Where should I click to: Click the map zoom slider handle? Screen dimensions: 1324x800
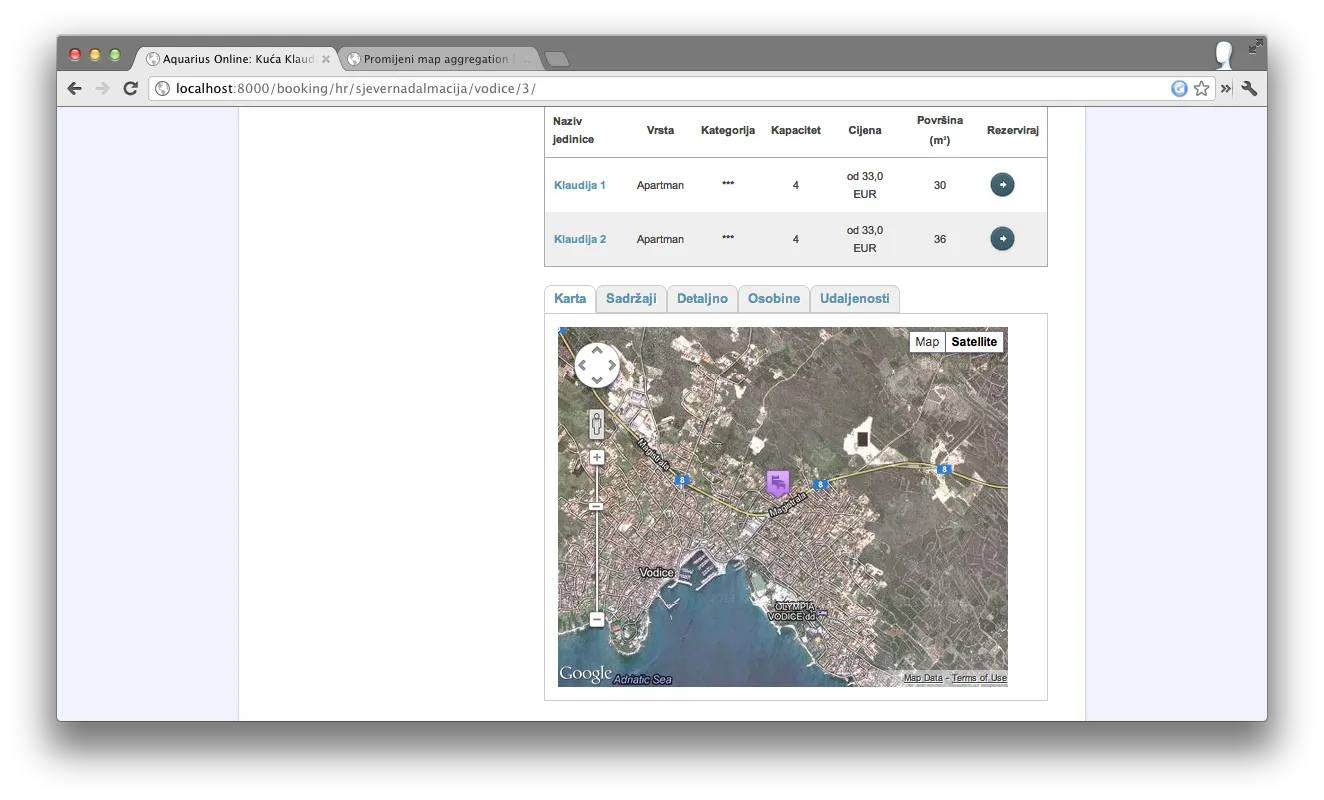597,507
